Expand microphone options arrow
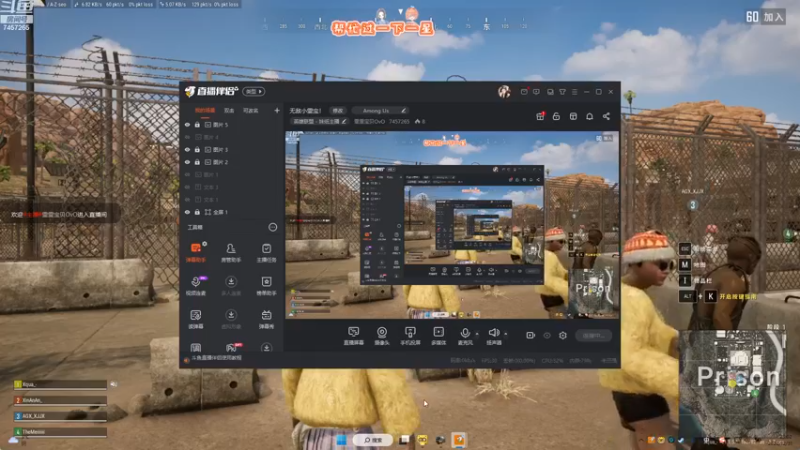 tap(477, 334)
